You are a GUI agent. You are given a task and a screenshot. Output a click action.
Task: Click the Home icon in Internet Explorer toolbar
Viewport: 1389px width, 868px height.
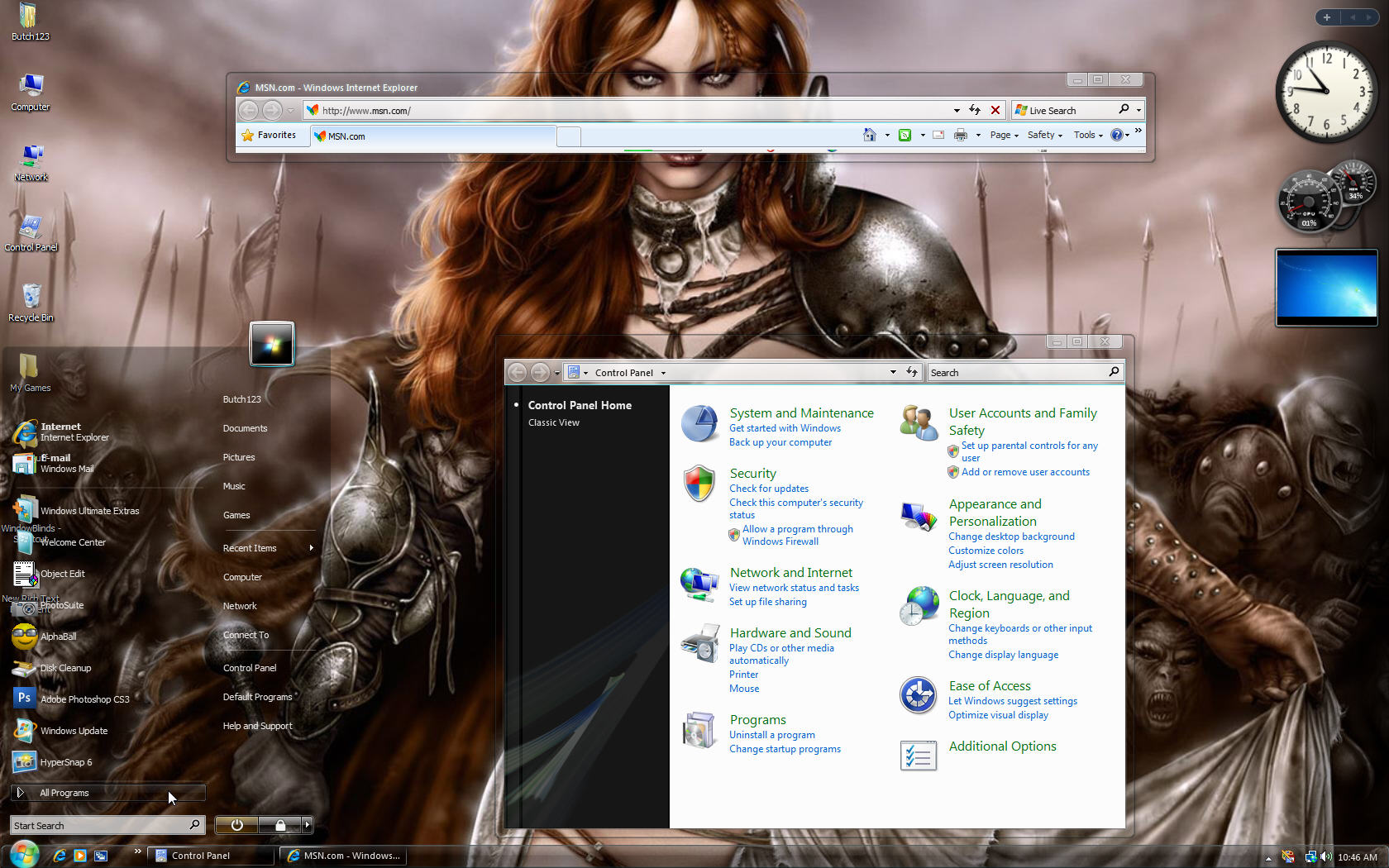tap(869, 135)
